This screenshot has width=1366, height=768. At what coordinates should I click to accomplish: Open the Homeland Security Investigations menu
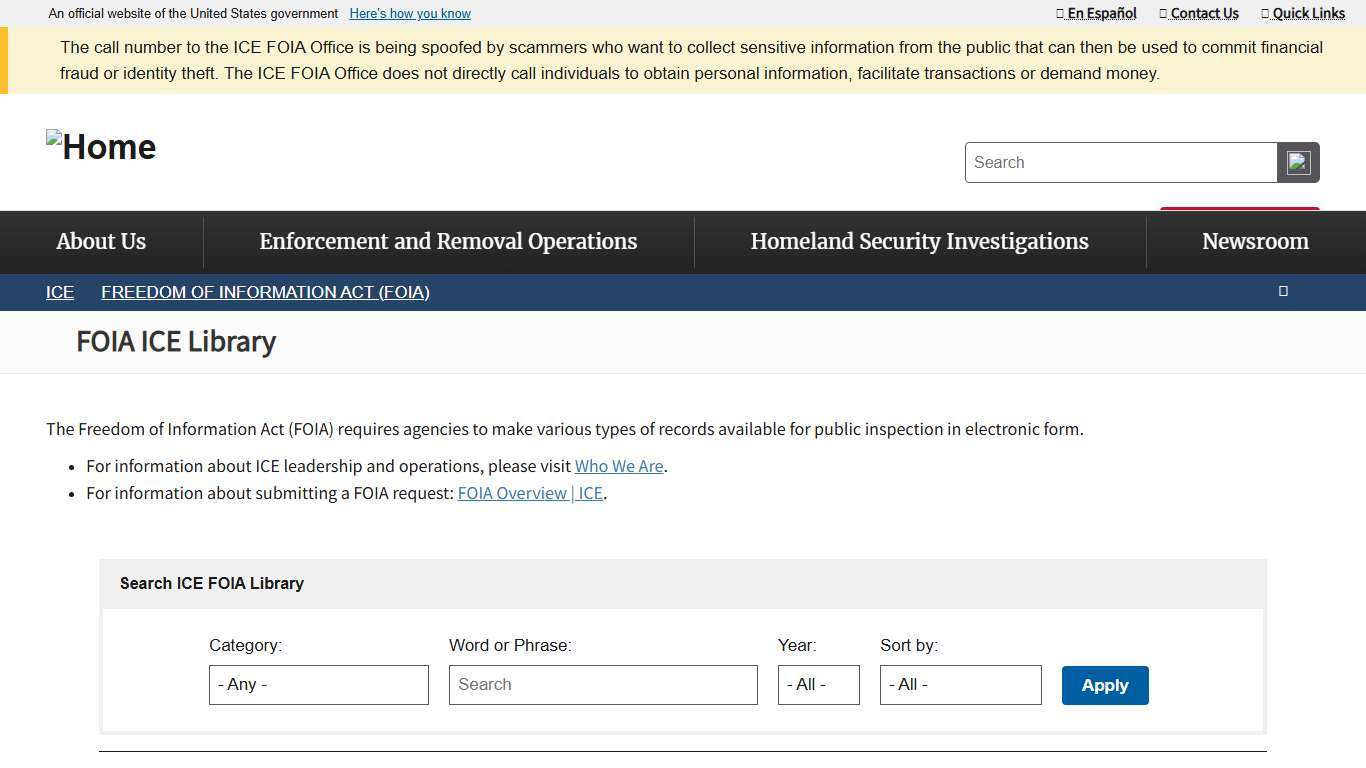click(x=919, y=241)
